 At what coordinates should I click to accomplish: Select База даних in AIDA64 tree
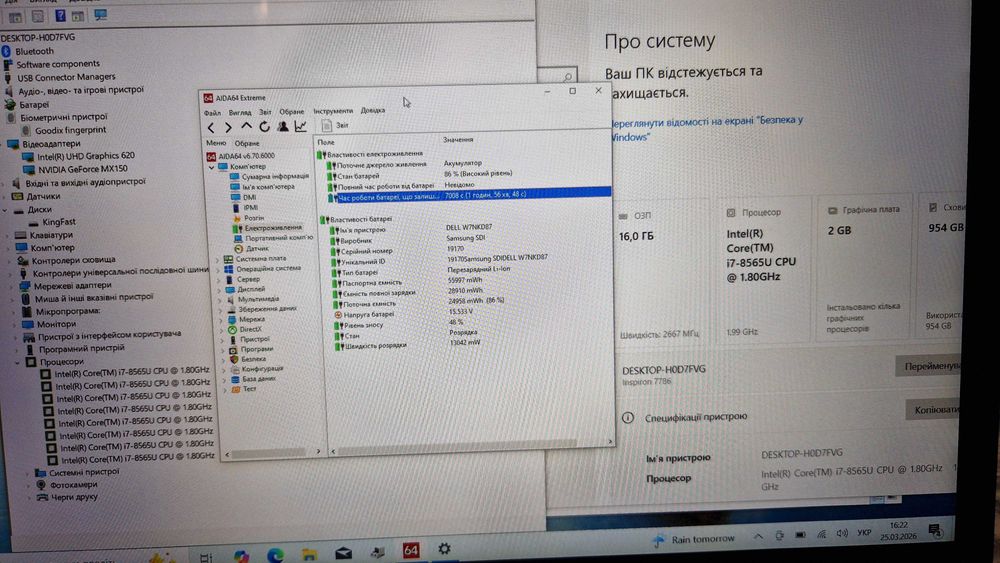pyautogui.click(x=253, y=378)
